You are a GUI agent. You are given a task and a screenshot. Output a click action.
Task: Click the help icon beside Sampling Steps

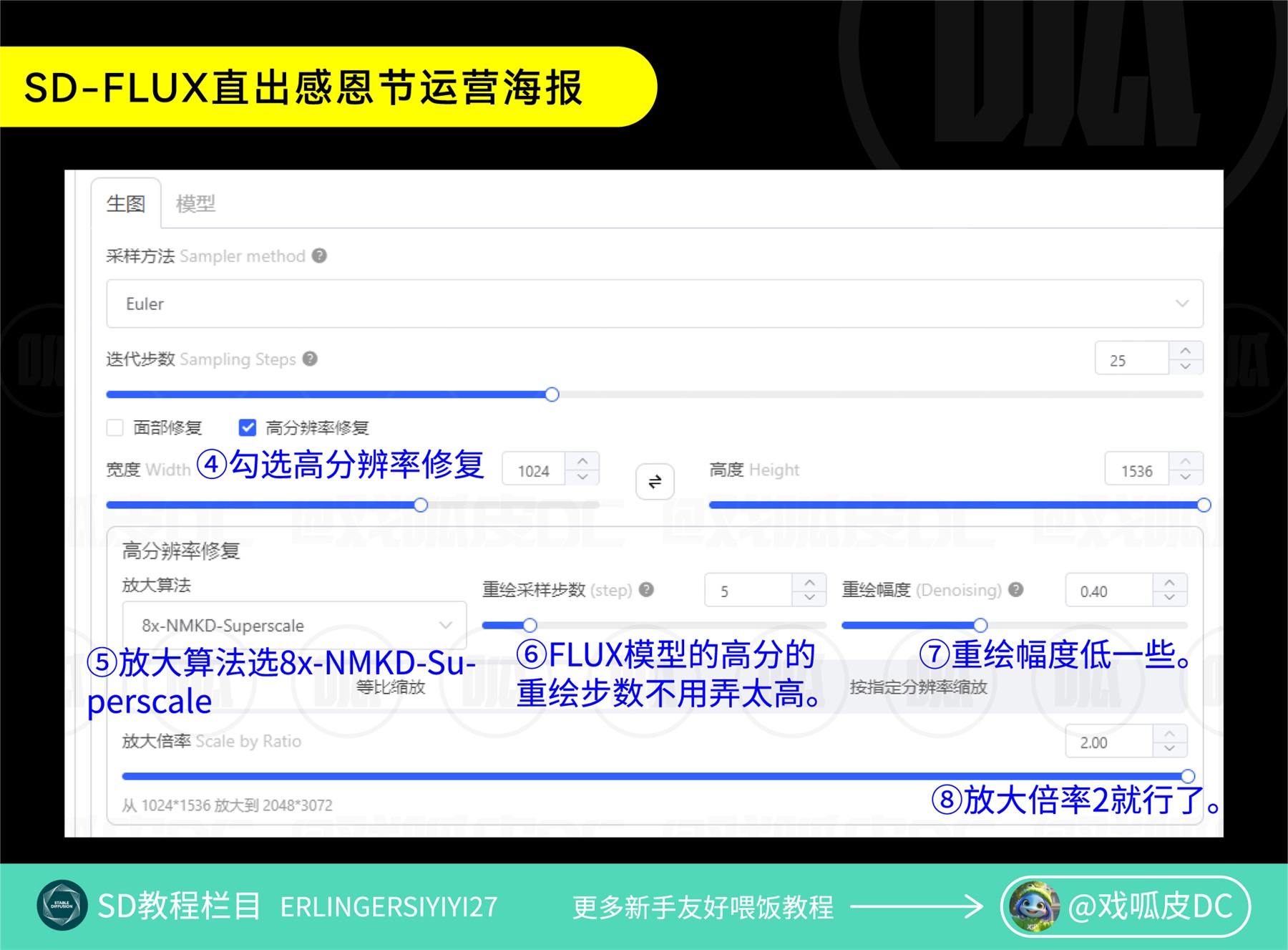pos(310,359)
